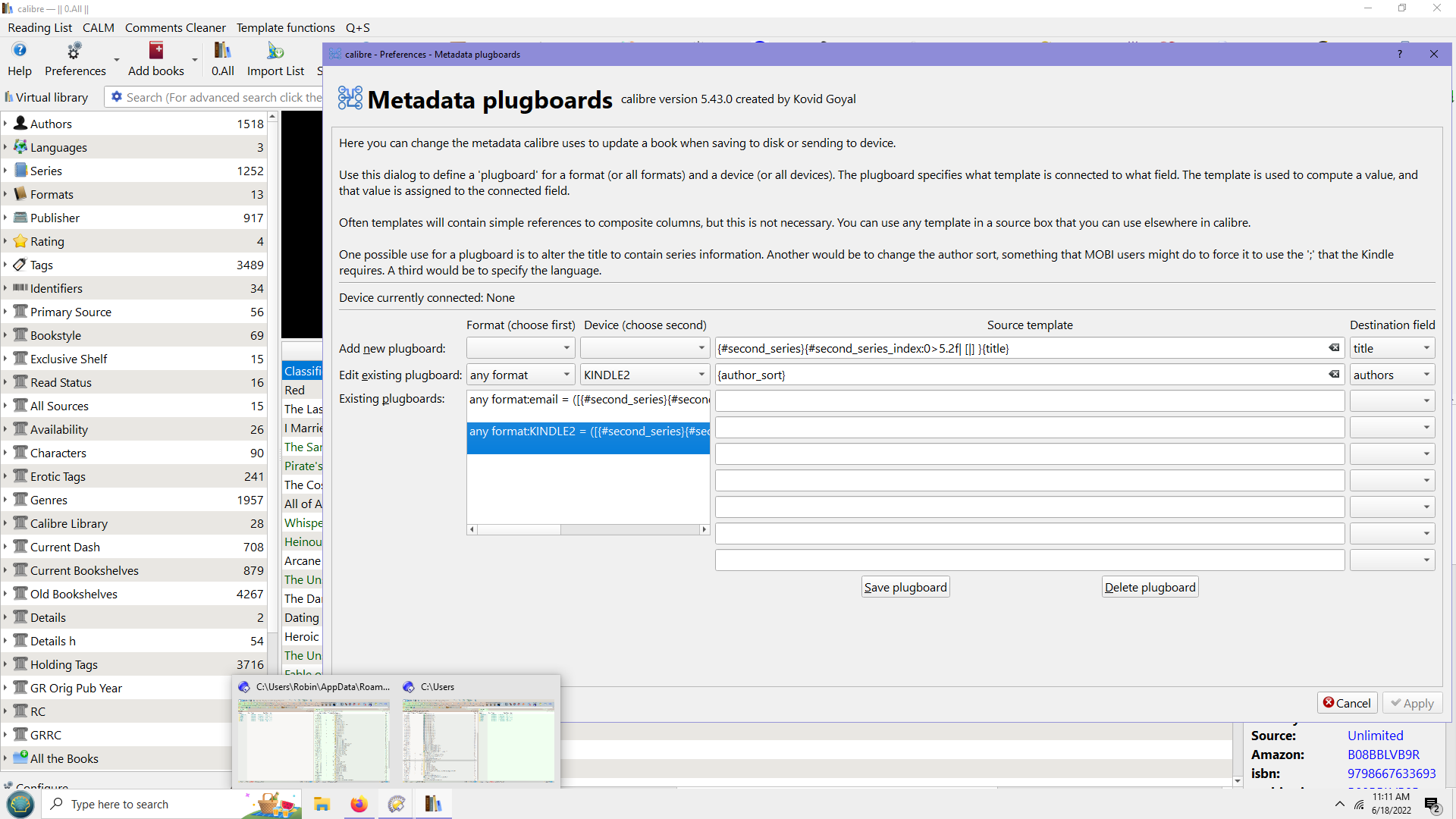Open the 'title' destination field dropdown

point(1392,348)
